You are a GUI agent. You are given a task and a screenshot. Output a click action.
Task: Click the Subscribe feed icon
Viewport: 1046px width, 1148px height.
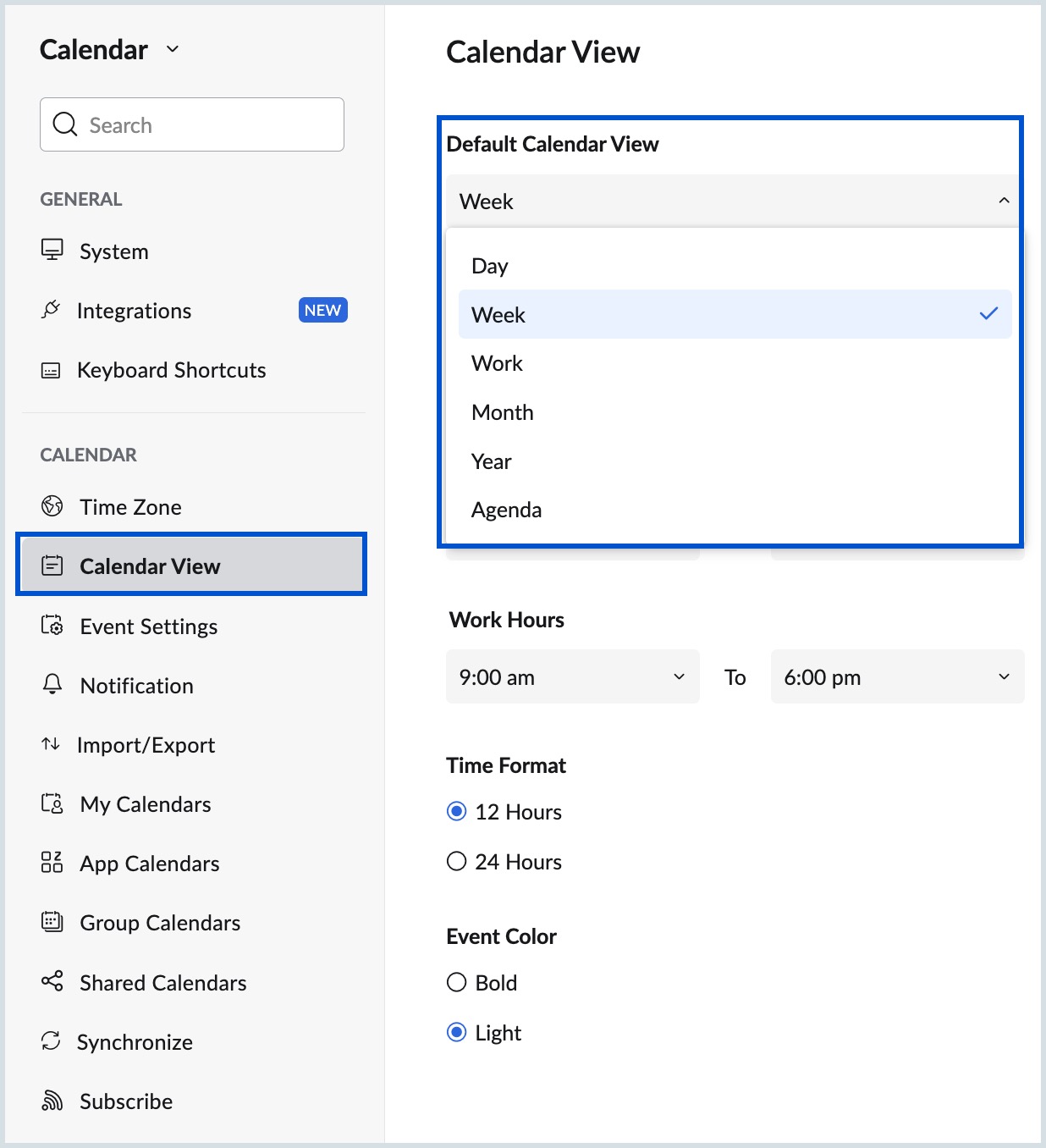[x=52, y=1101]
